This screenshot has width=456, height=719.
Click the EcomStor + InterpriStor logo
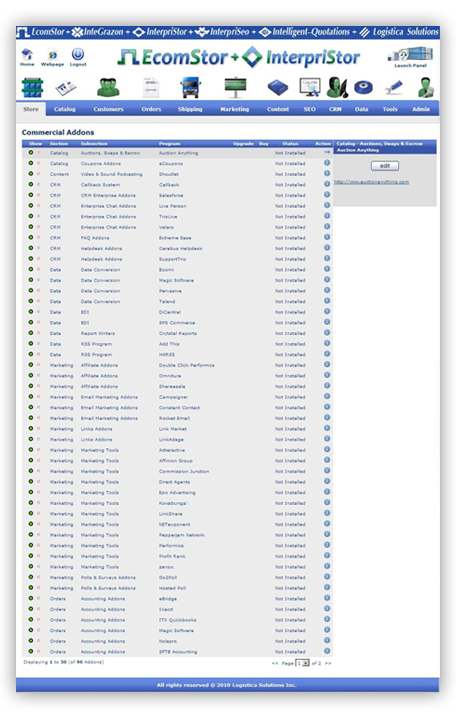point(239,57)
